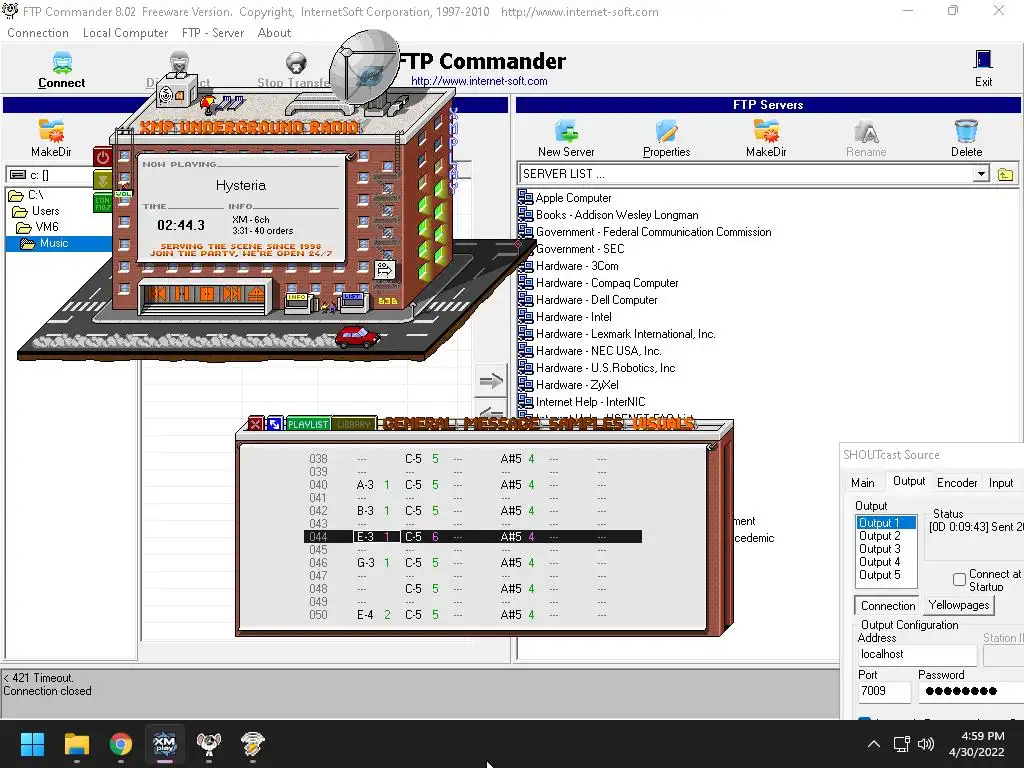This screenshot has height=768, width=1024.
Task: Click the LIST booth on XMPlay building
Action: coord(353,302)
